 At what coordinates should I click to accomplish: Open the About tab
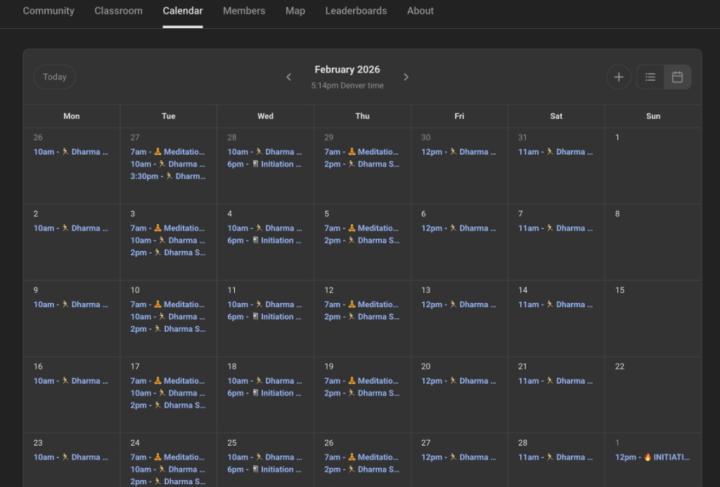pos(420,11)
